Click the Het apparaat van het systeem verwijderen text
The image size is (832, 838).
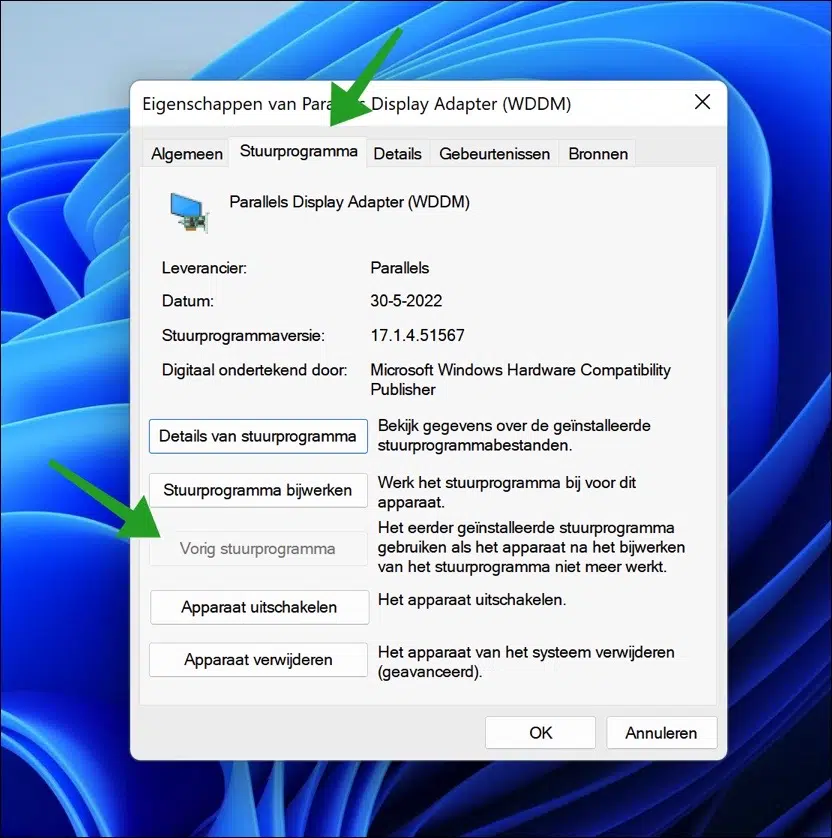point(526,662)
